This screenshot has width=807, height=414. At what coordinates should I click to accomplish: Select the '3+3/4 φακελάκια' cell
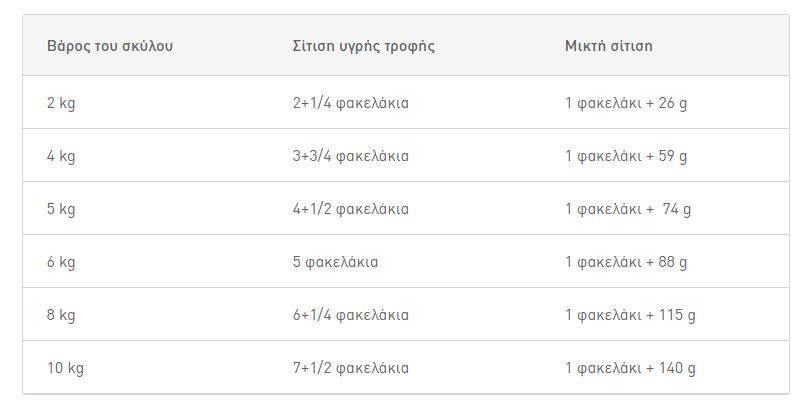[350, 157]
